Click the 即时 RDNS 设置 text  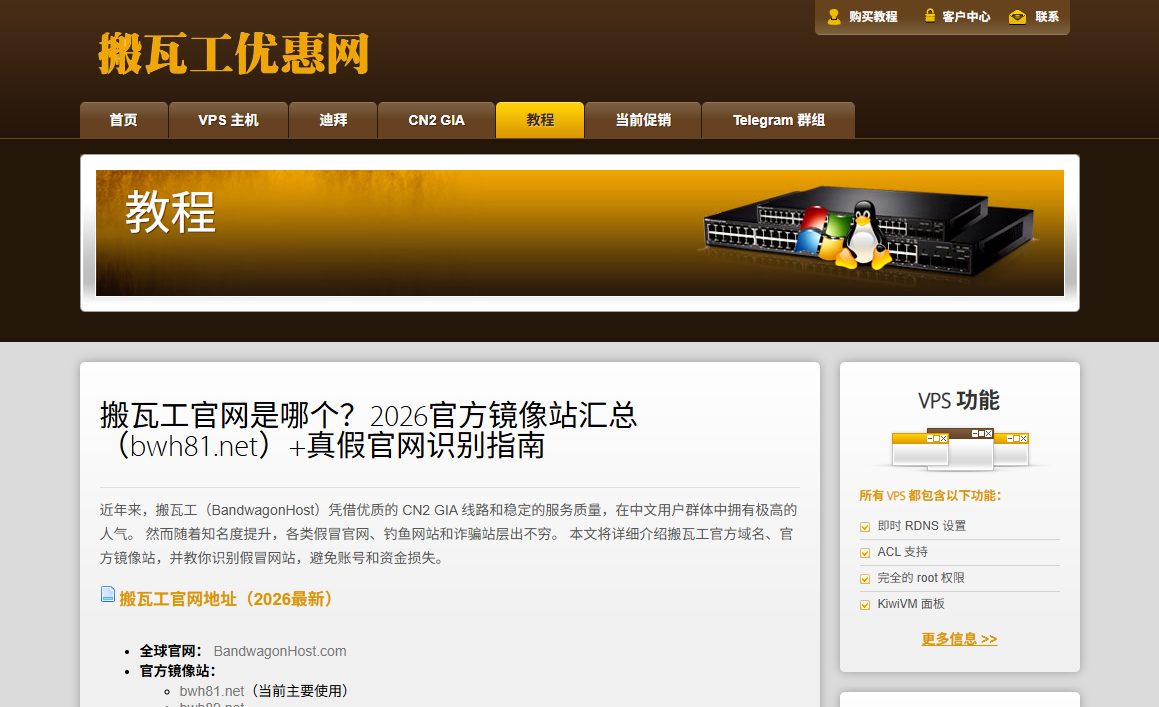(x=921, y=526)
